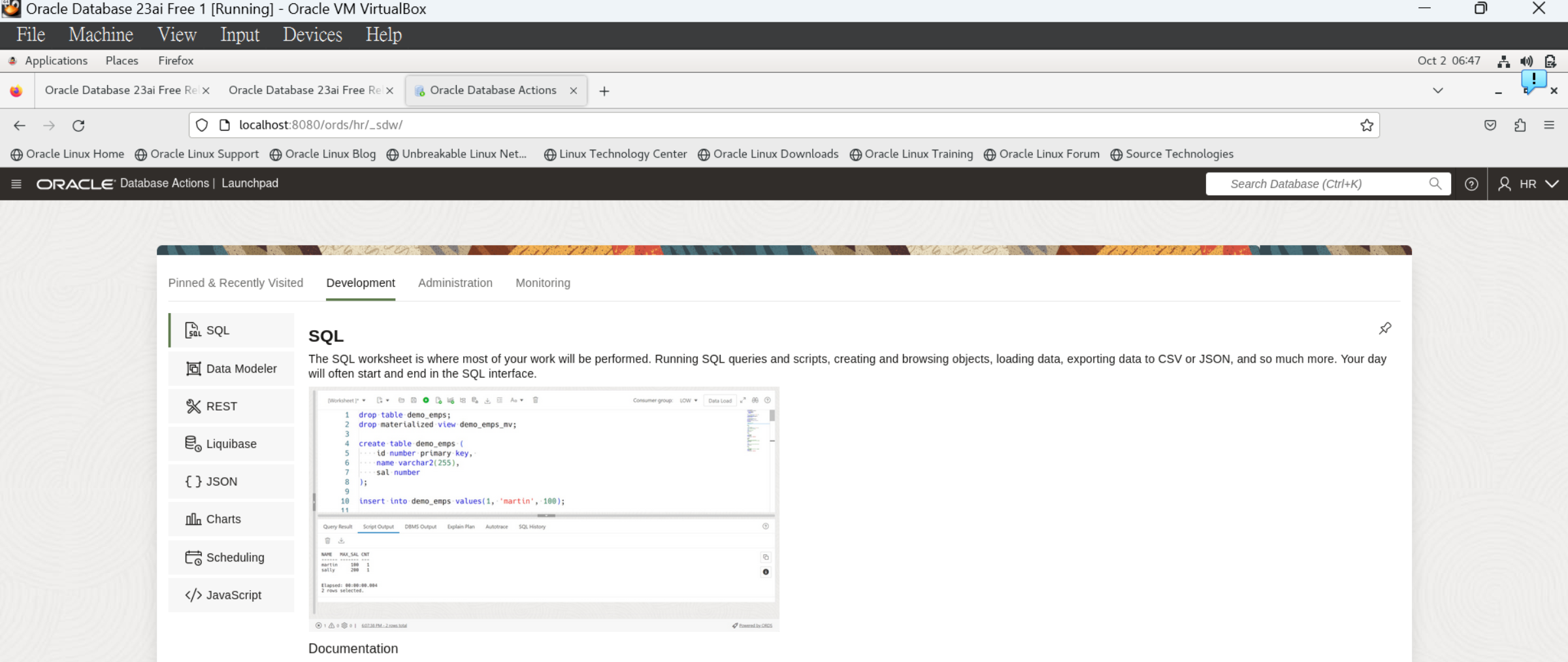Open the GNOME Places menu
Viewport: 1568px width, 662px height.
click(x=122, y=61)
